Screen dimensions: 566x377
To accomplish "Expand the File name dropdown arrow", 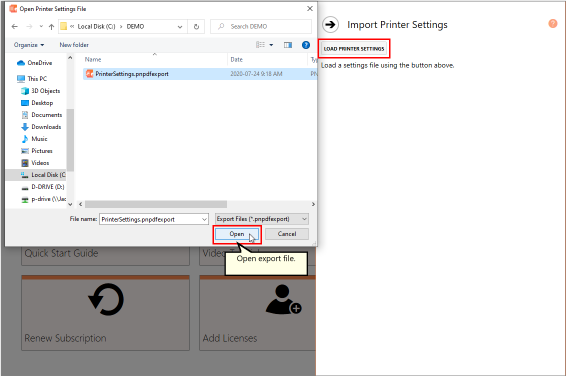I will point(204,219).
